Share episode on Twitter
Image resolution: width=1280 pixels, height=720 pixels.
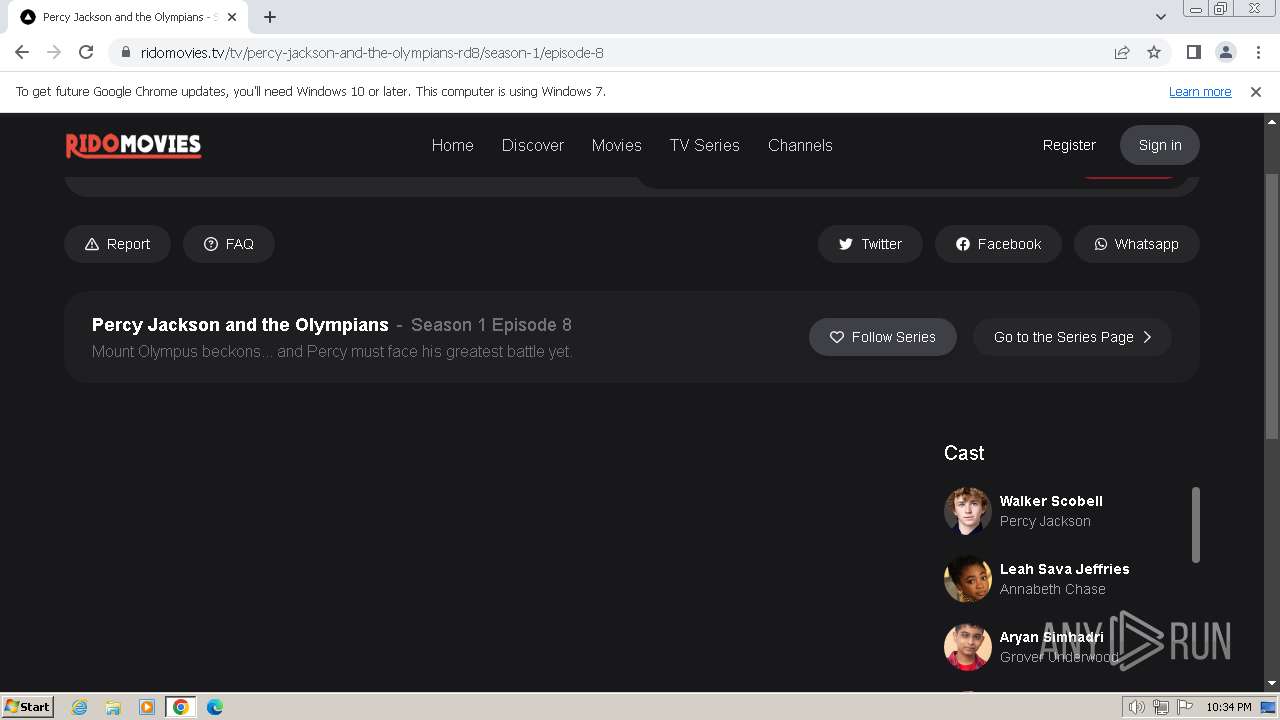pos(870,244)
